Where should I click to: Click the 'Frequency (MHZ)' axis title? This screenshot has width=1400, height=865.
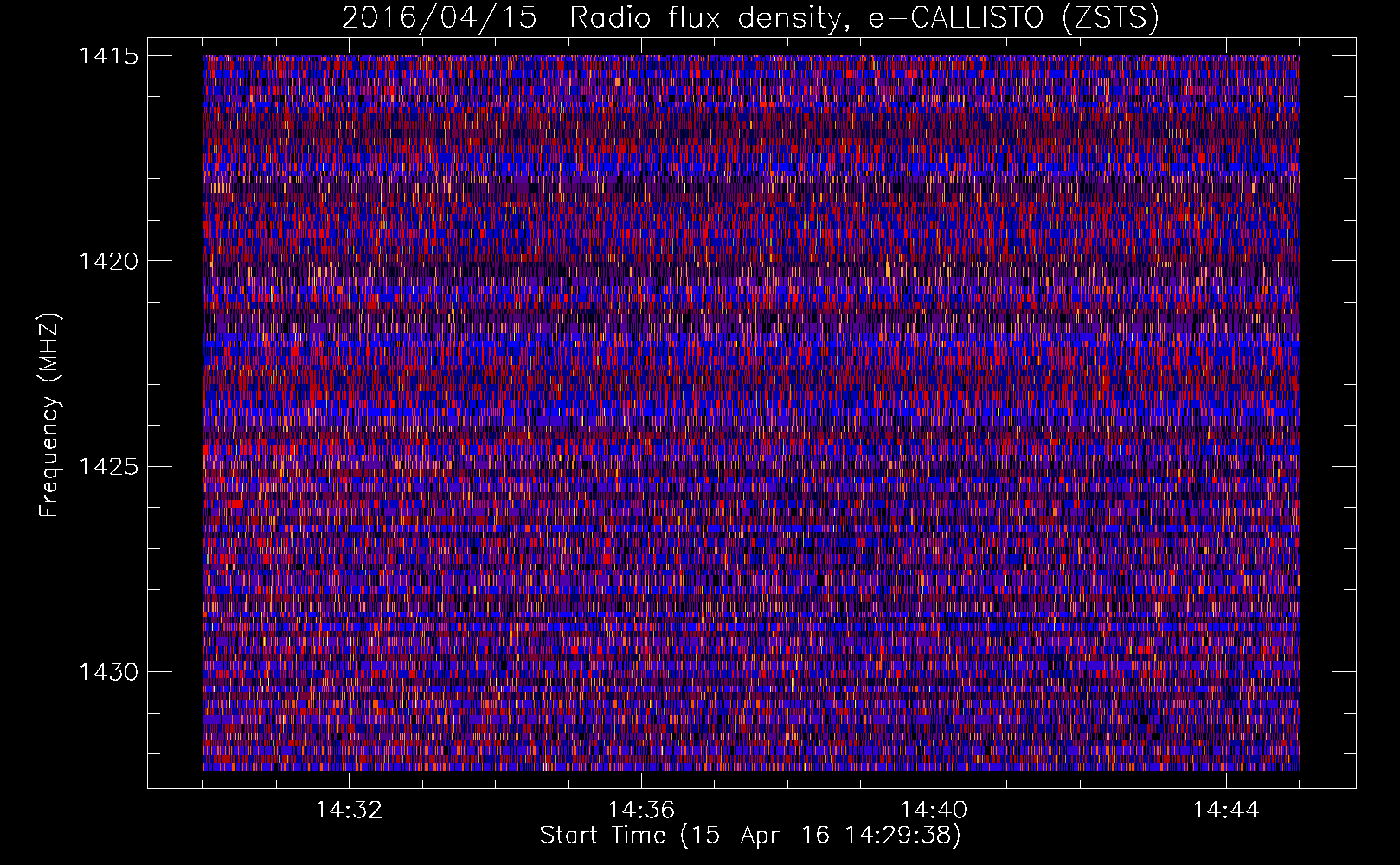[50, 415]
